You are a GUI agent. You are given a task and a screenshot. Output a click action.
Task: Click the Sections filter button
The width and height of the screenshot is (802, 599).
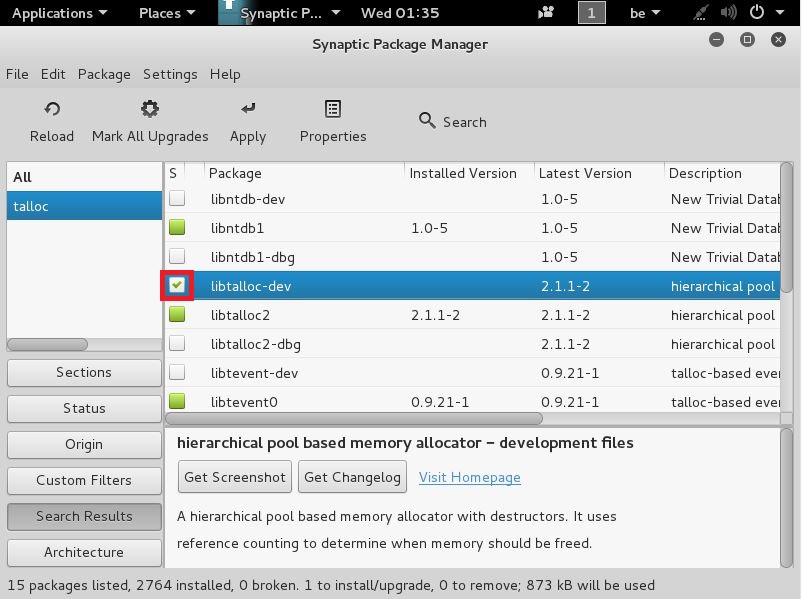(84, 372)
